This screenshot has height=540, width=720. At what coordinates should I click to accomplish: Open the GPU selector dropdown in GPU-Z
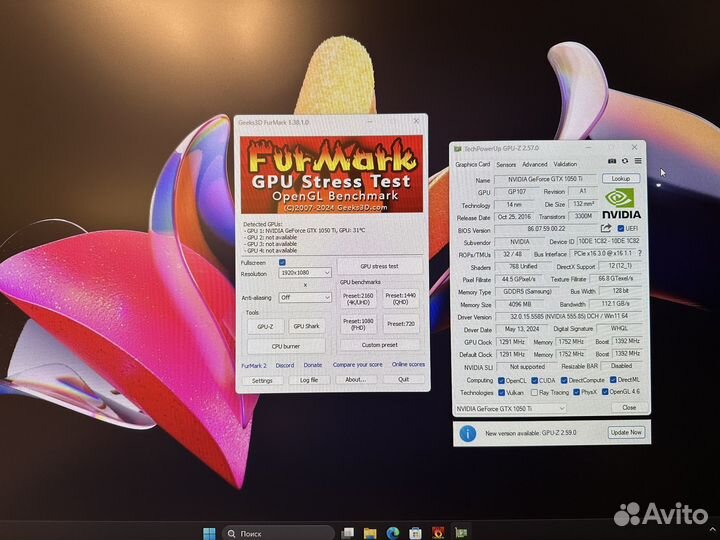[510, 408]
